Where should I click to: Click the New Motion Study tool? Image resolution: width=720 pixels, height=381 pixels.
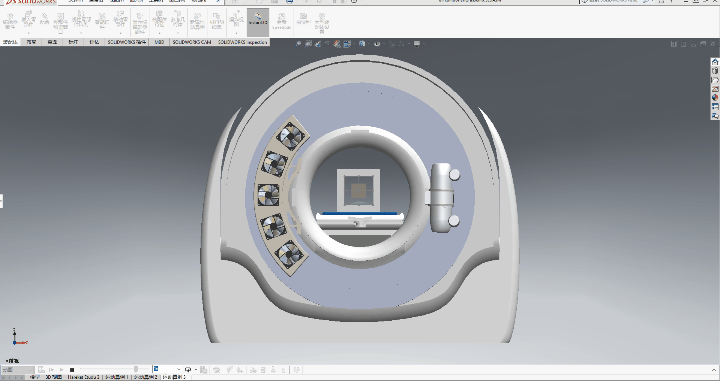pyautogui.click(x=197, y=22)
